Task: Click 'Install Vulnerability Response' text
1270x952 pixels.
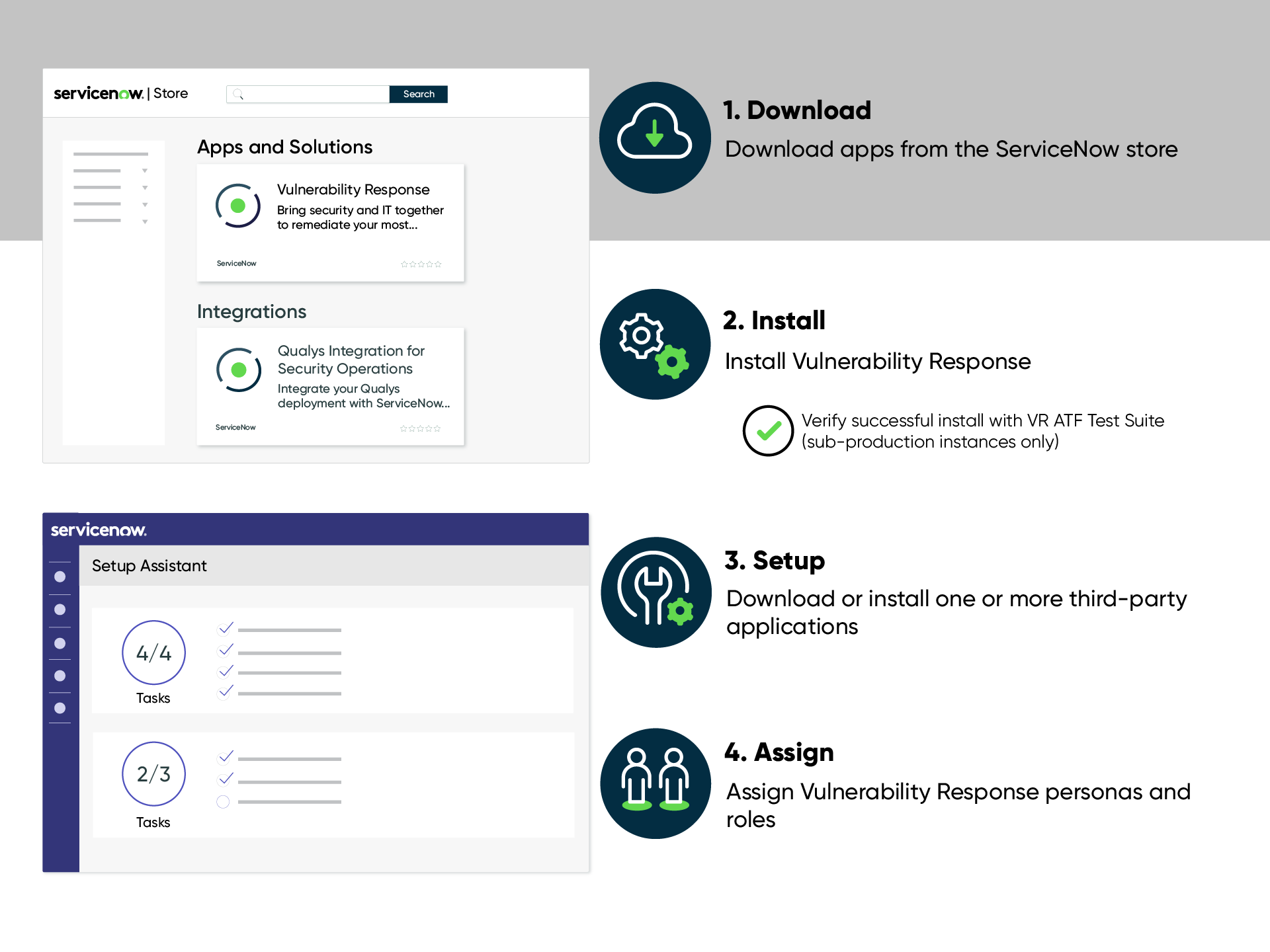Action: coord(878,362)
